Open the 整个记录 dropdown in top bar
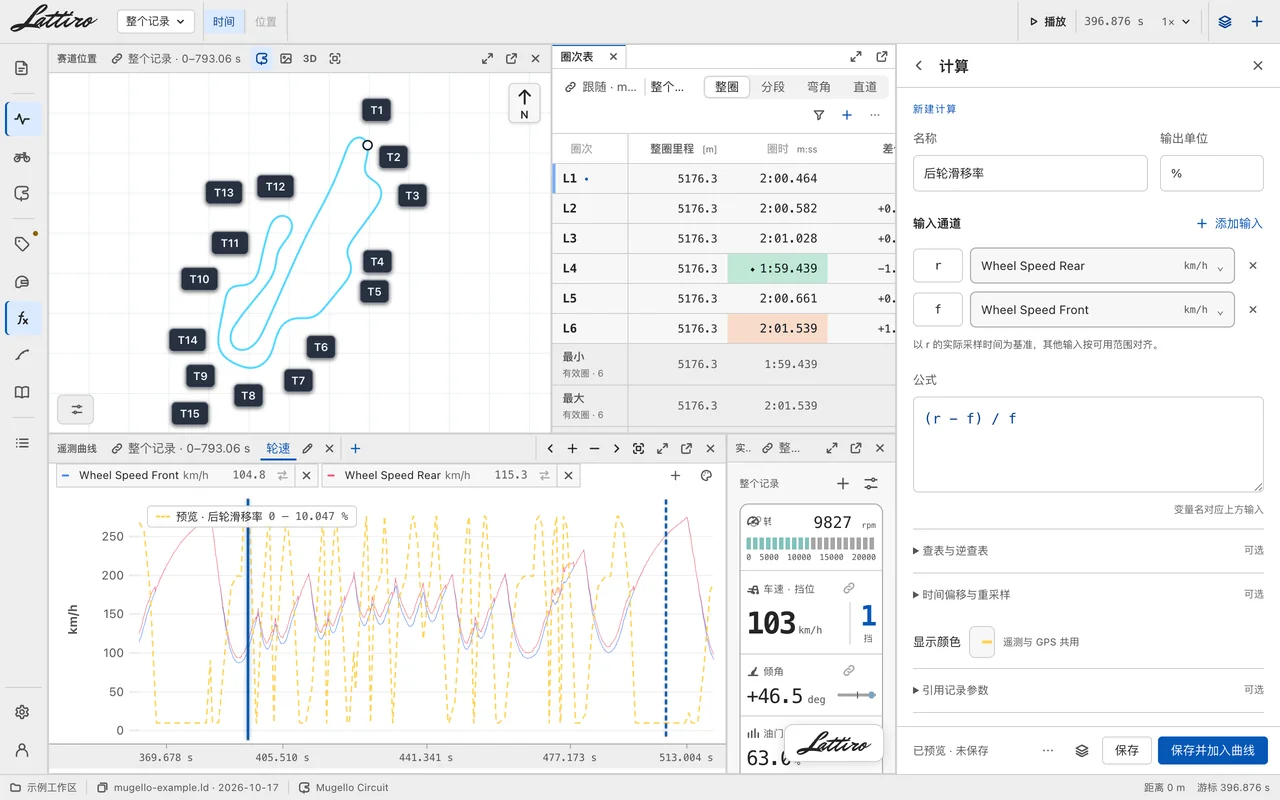1280x800 pixels. pyautogui.click(x=156, y=21)
